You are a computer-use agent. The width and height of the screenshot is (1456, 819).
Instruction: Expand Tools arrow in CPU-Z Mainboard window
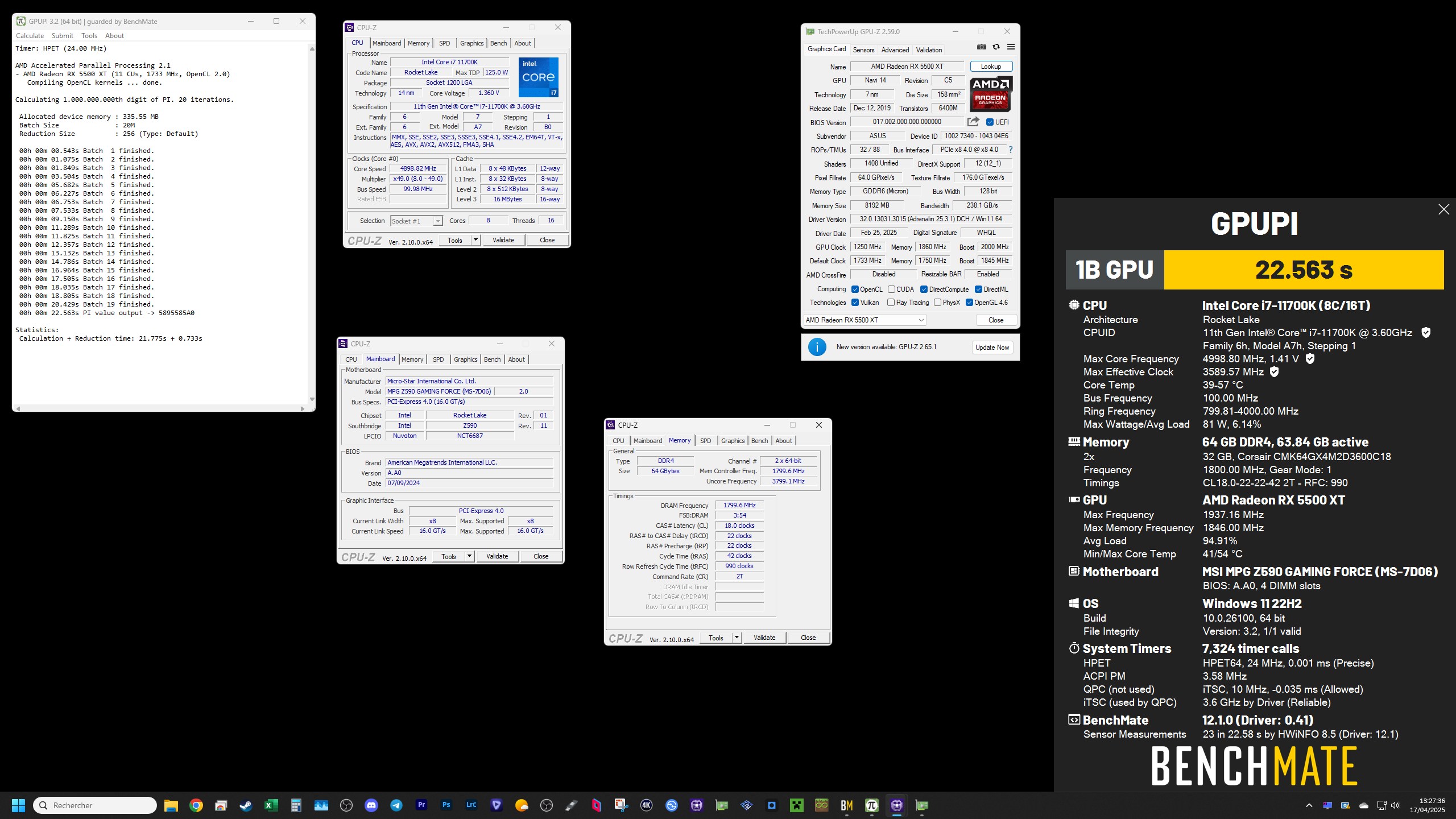point(470,556)
